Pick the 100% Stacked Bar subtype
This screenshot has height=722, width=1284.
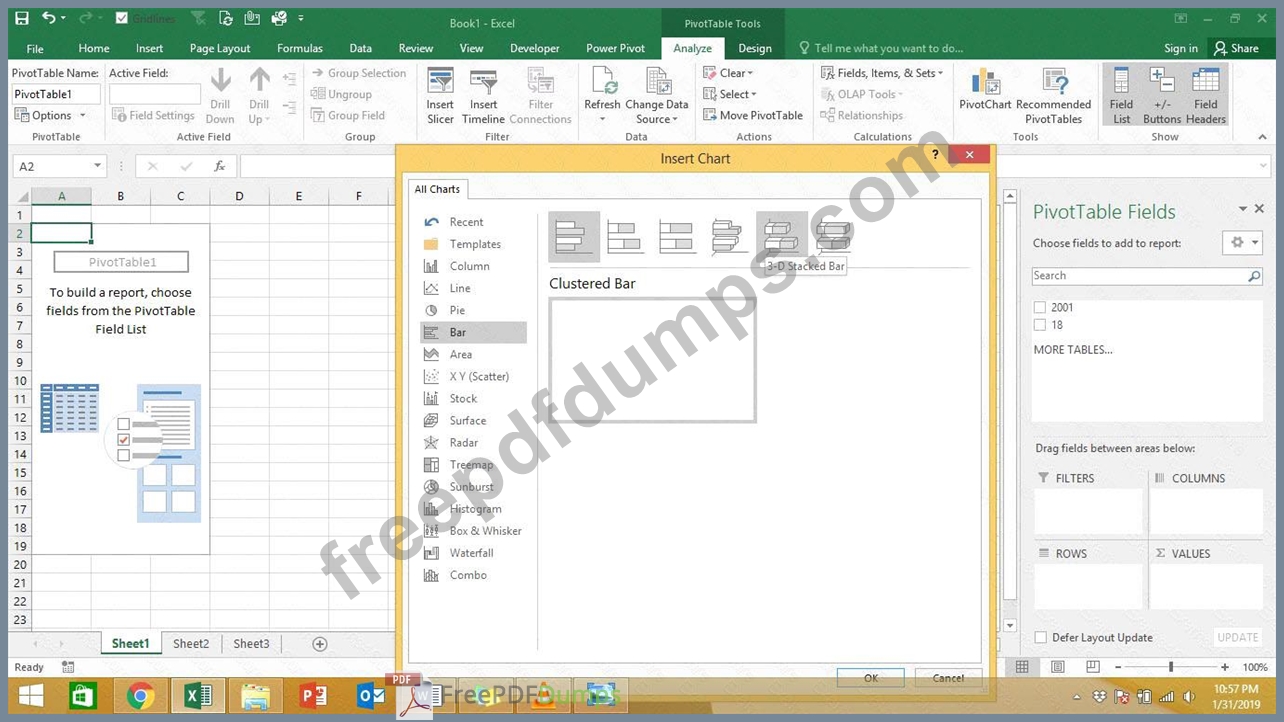(x=676, y=236)
